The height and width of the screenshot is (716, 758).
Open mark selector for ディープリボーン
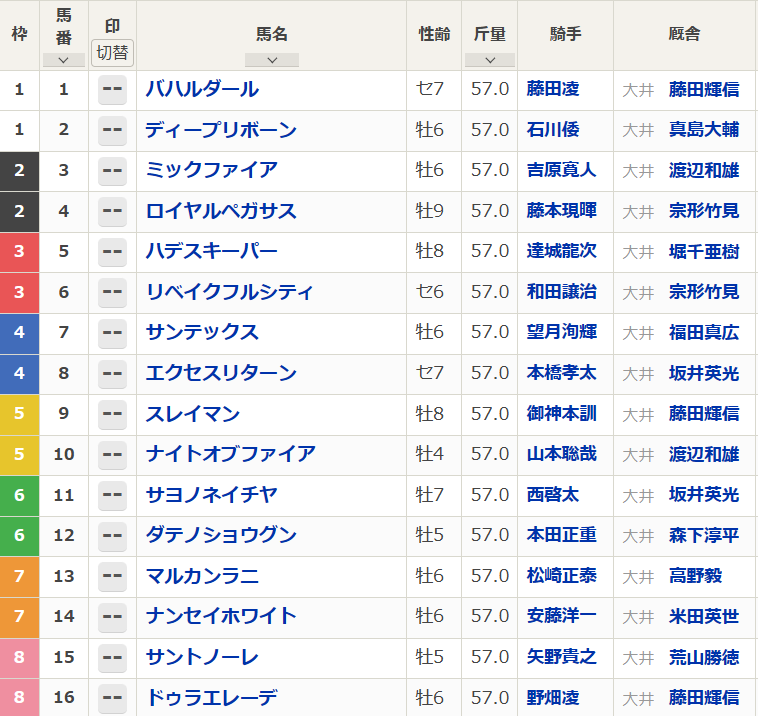[x=112, y=130]
